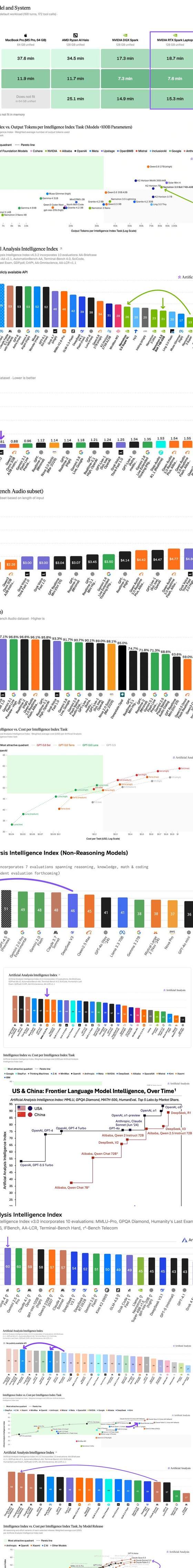Screen dimensions: 193x1568
Task: Click the Qwen3.5 27B (high) scatter point
Action: [x=149, y=166]
